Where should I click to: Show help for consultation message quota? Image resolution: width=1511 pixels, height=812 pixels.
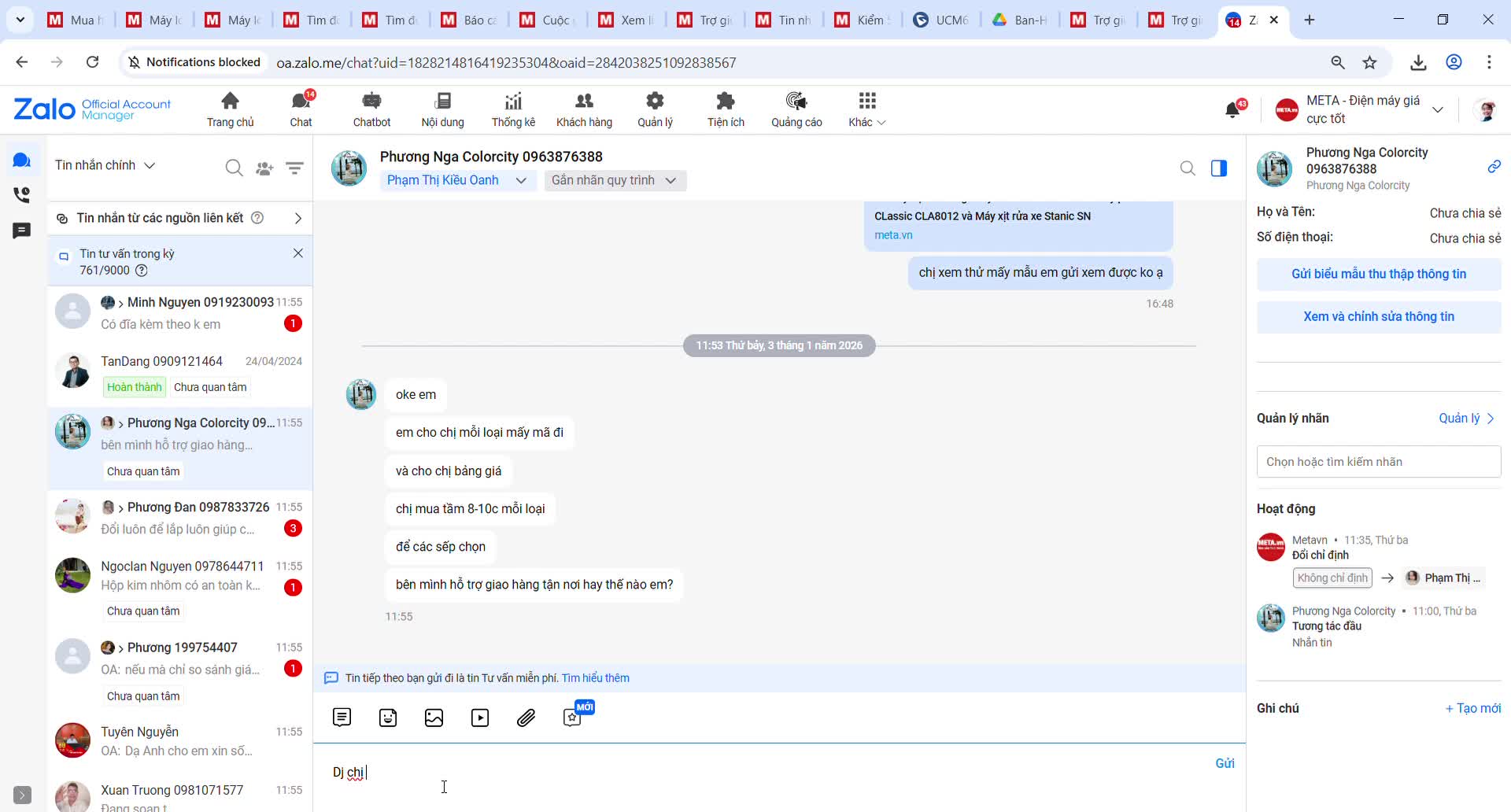142,271
